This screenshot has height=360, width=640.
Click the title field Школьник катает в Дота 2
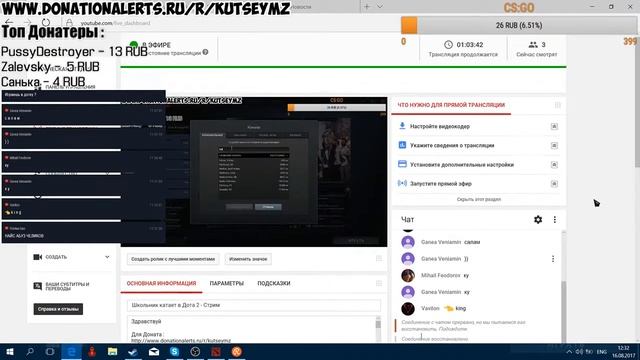click(x=254, y=305)
